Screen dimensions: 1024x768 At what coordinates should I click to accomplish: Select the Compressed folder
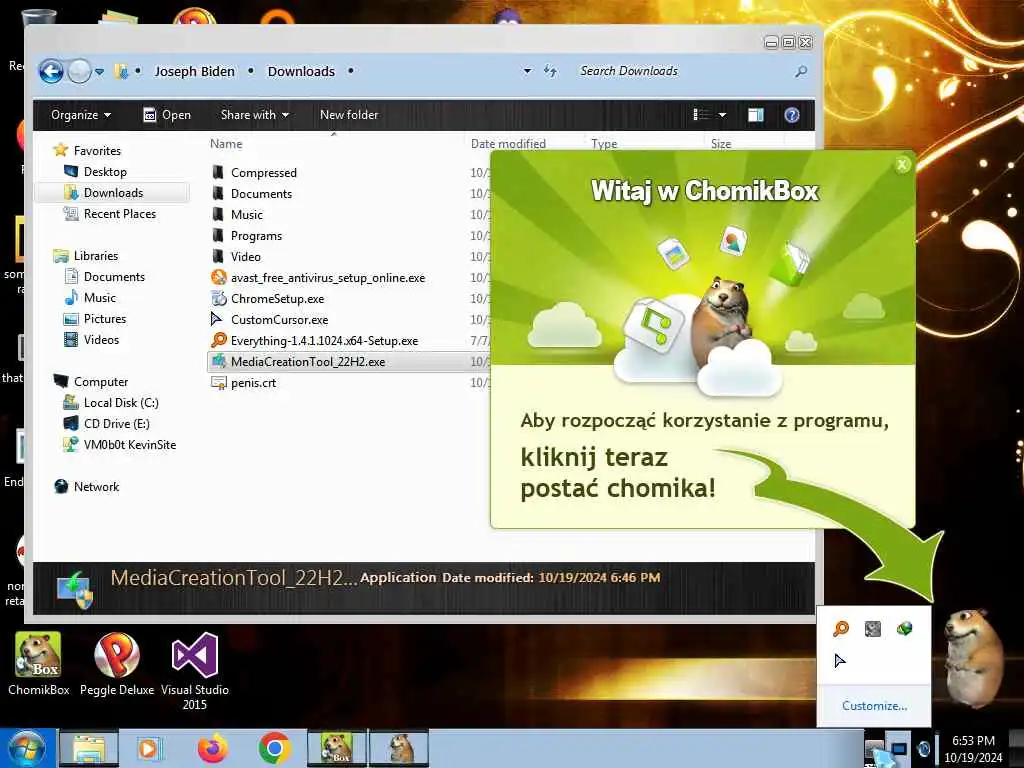point(255,173)
